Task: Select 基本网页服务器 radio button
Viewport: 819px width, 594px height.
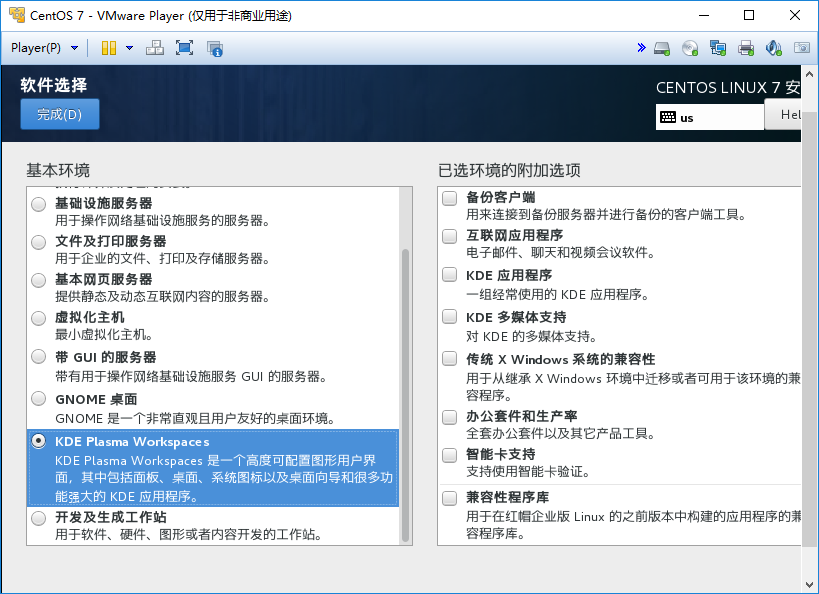Action: [x=39, y=280]
